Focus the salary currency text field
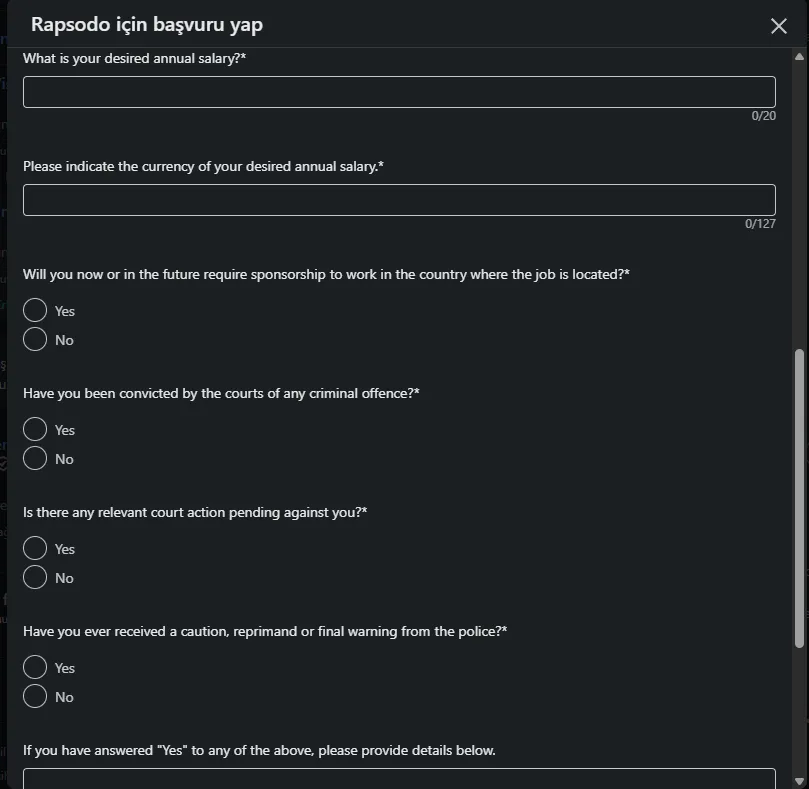 399,200
